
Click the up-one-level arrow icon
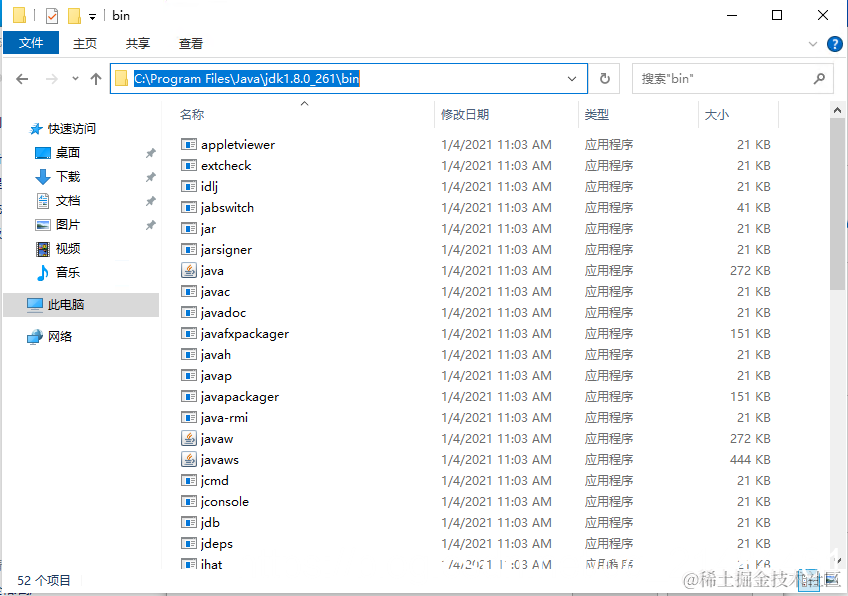click(x=95, y=78)
